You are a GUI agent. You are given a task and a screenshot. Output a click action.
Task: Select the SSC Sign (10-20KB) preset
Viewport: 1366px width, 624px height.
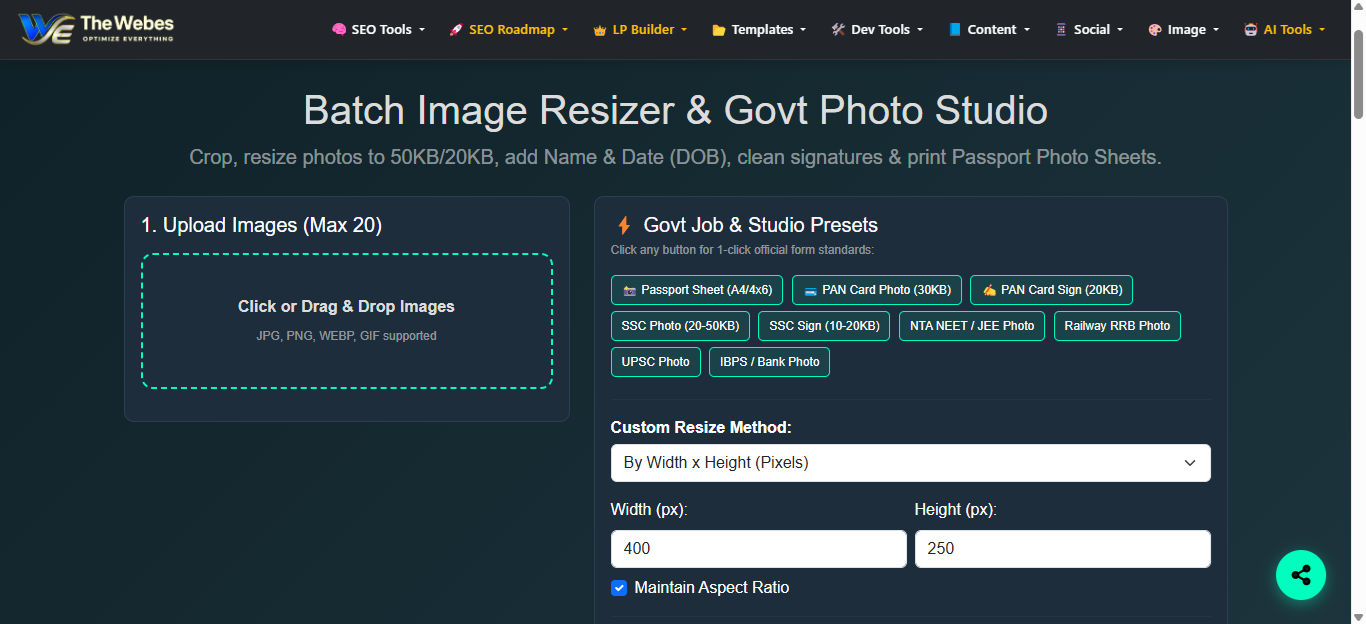click(x=824, y=326)
